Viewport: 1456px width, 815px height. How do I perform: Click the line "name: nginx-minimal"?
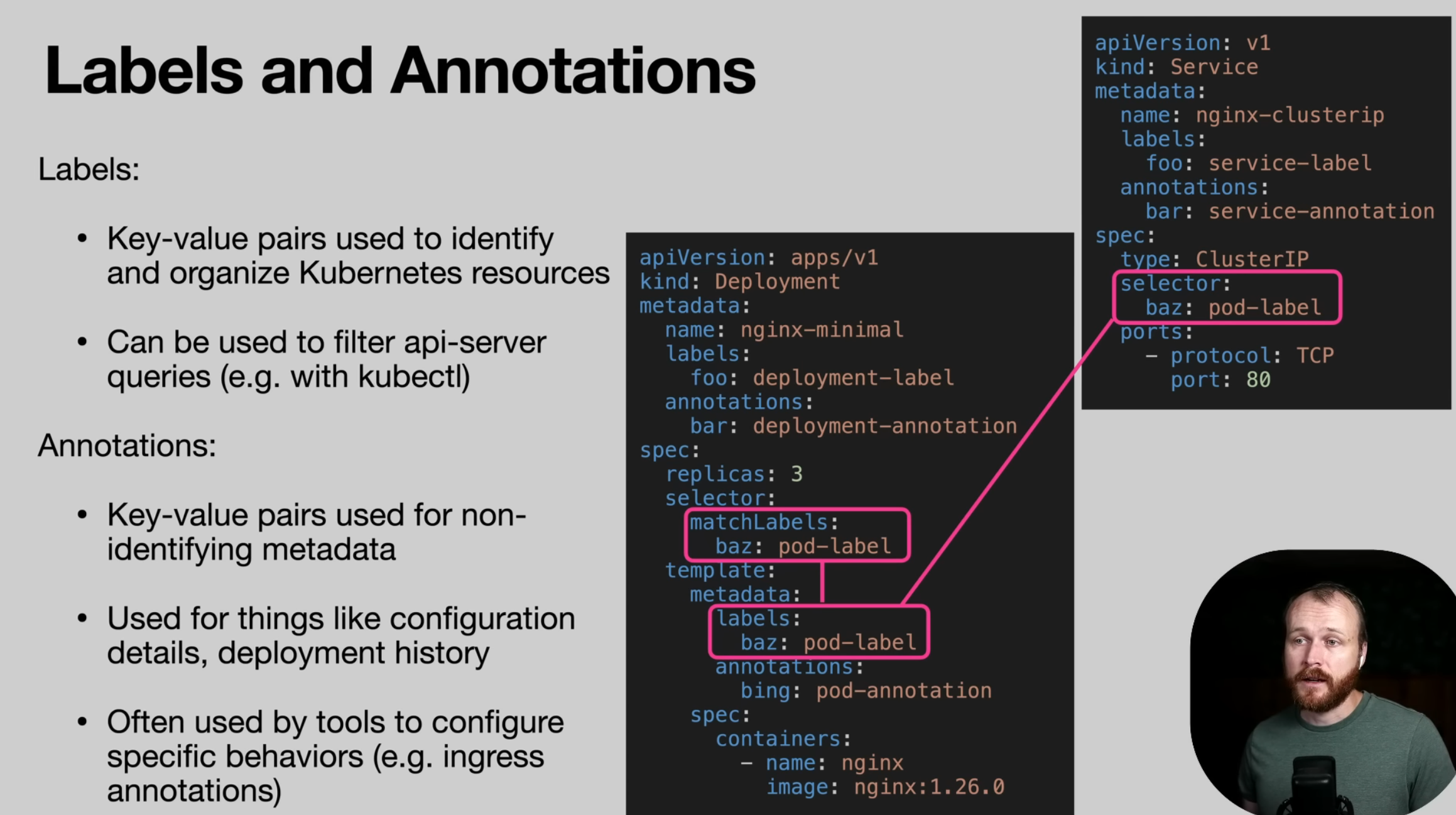(784, 330)
